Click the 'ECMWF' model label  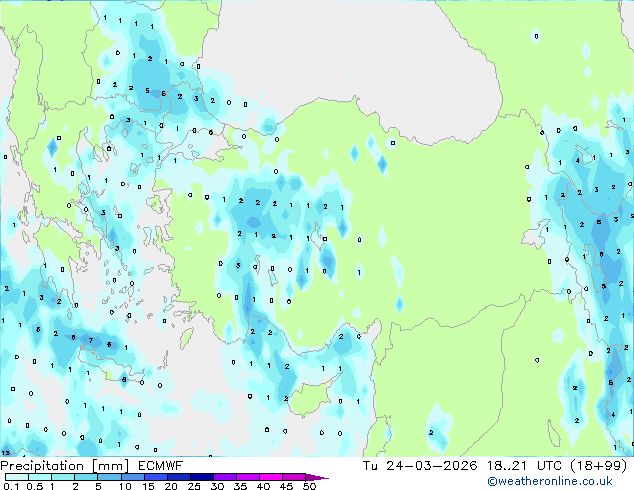pyautogui.click(x=161, y=466)
